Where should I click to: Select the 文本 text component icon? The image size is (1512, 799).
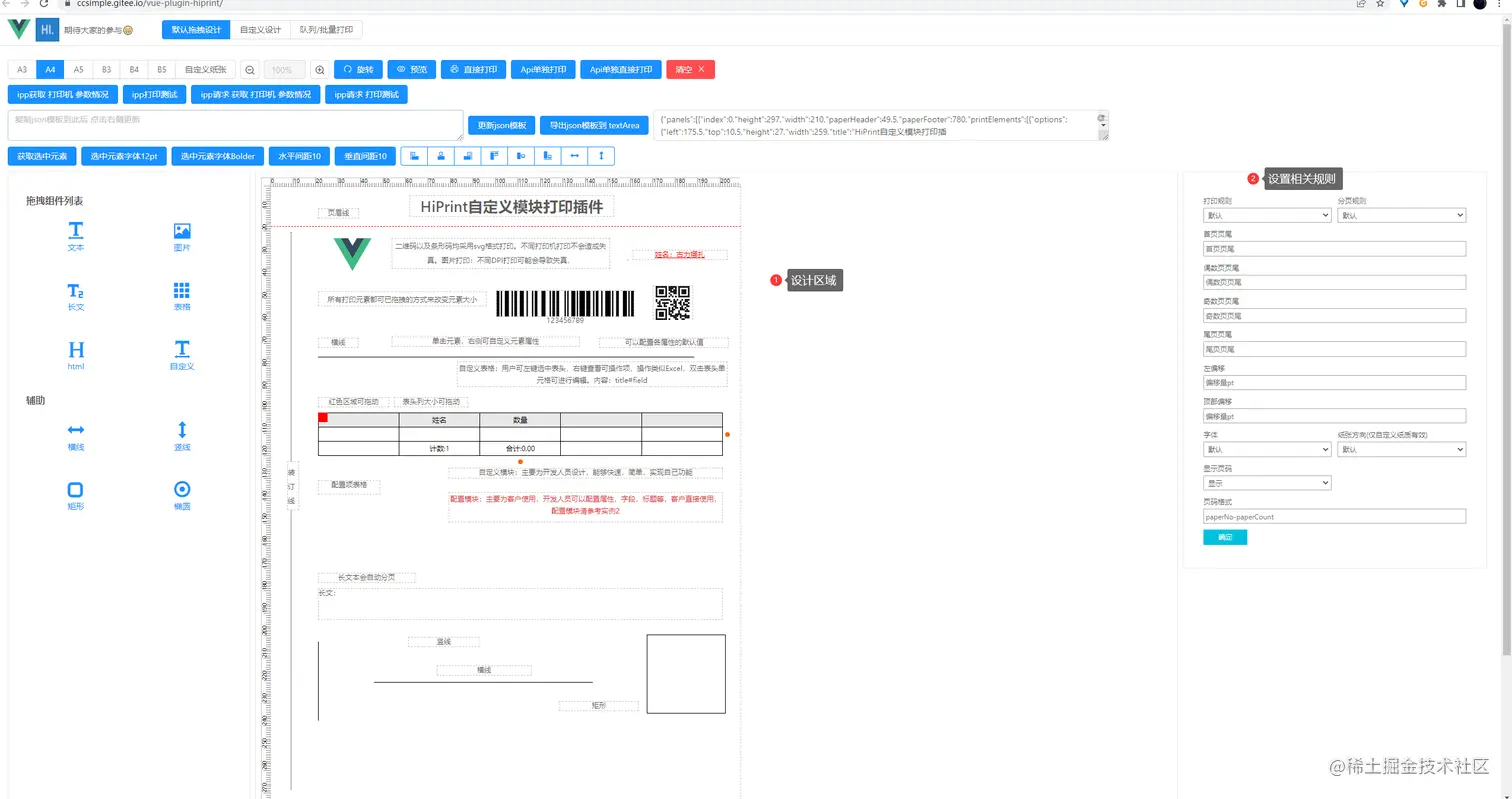click(75, 230)
